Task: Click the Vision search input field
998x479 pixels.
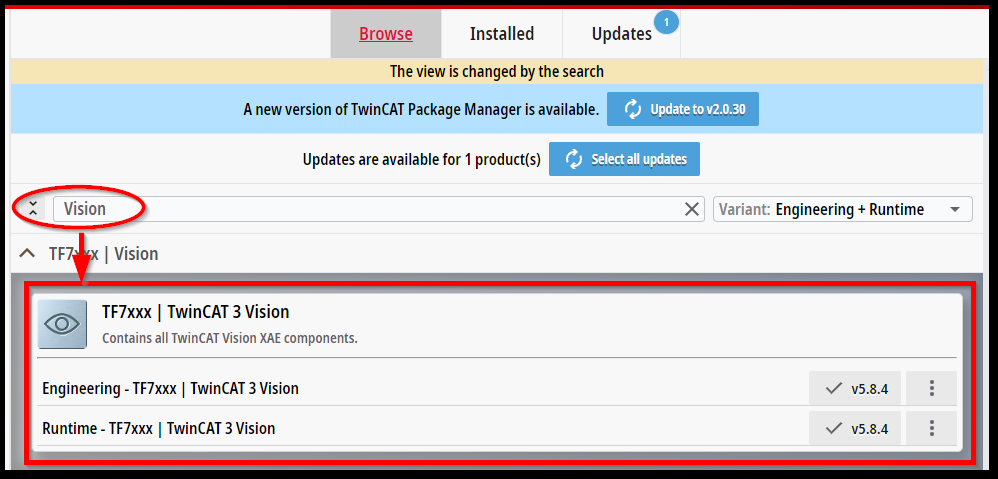Action: pyautogui.click(x=370, y=209)
